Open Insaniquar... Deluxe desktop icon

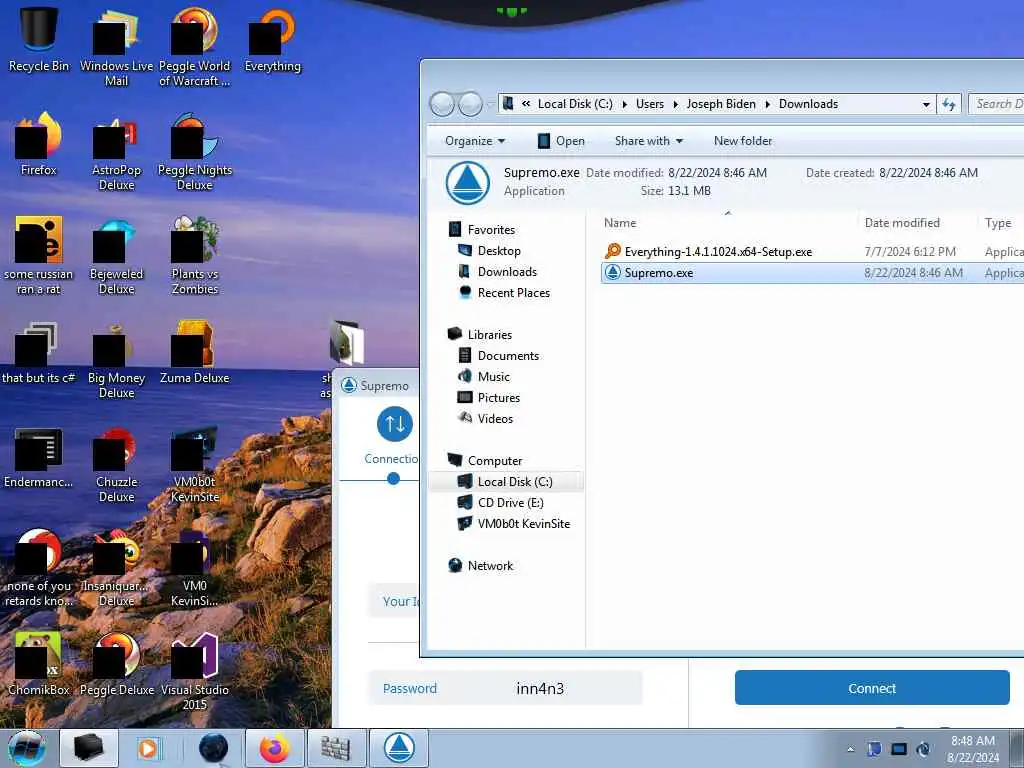tap(116, 568)
